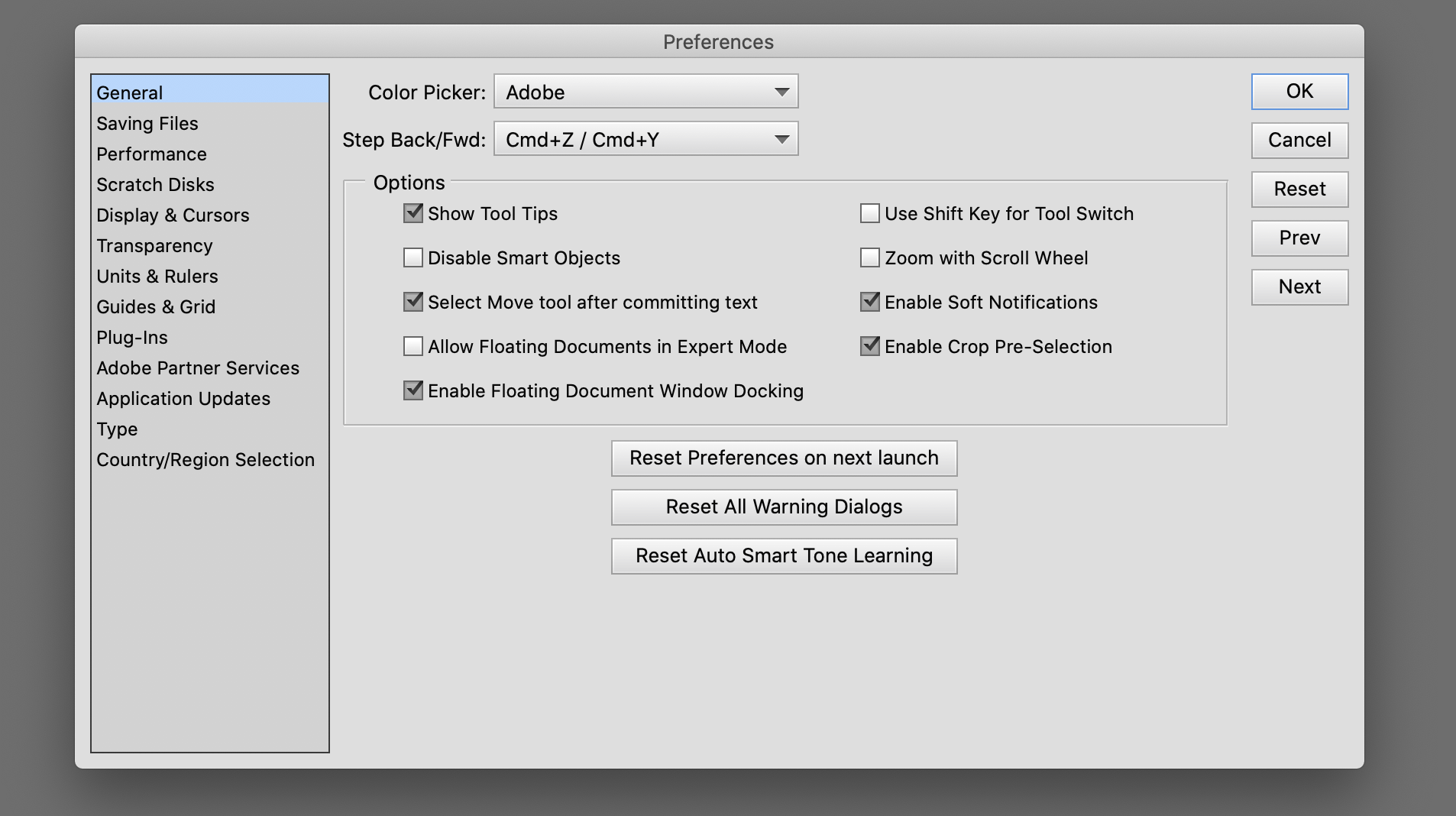Click Reset Auto Smart Tone Learning

pyautogui.click(x=783, y=555)
